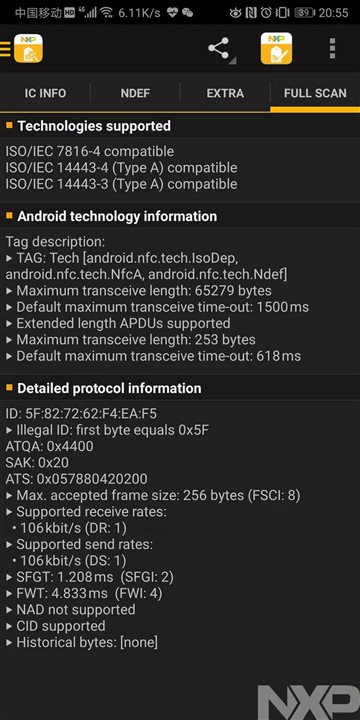Tap the battery indicator in status bar

[x=304, y=12]
